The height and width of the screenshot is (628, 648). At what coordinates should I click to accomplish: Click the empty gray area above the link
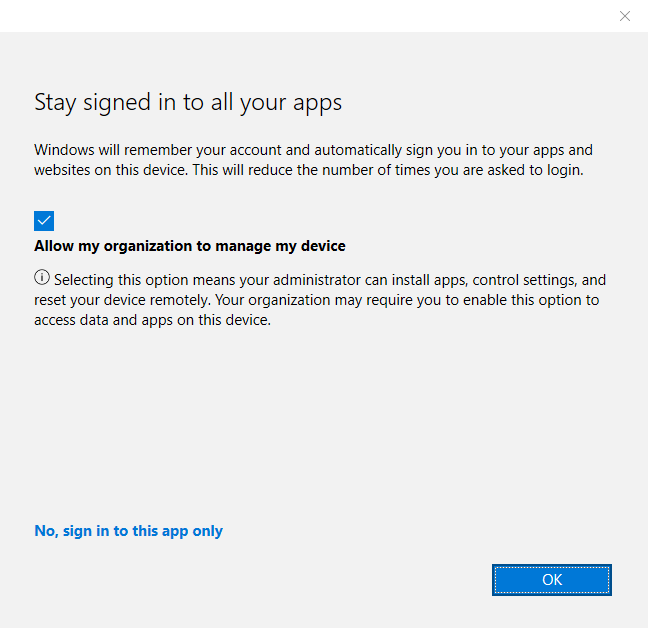tap(300, 430)
